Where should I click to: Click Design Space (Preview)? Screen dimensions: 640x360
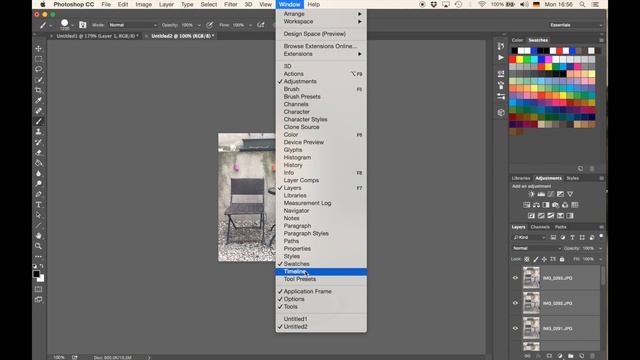tap(321, 34)
